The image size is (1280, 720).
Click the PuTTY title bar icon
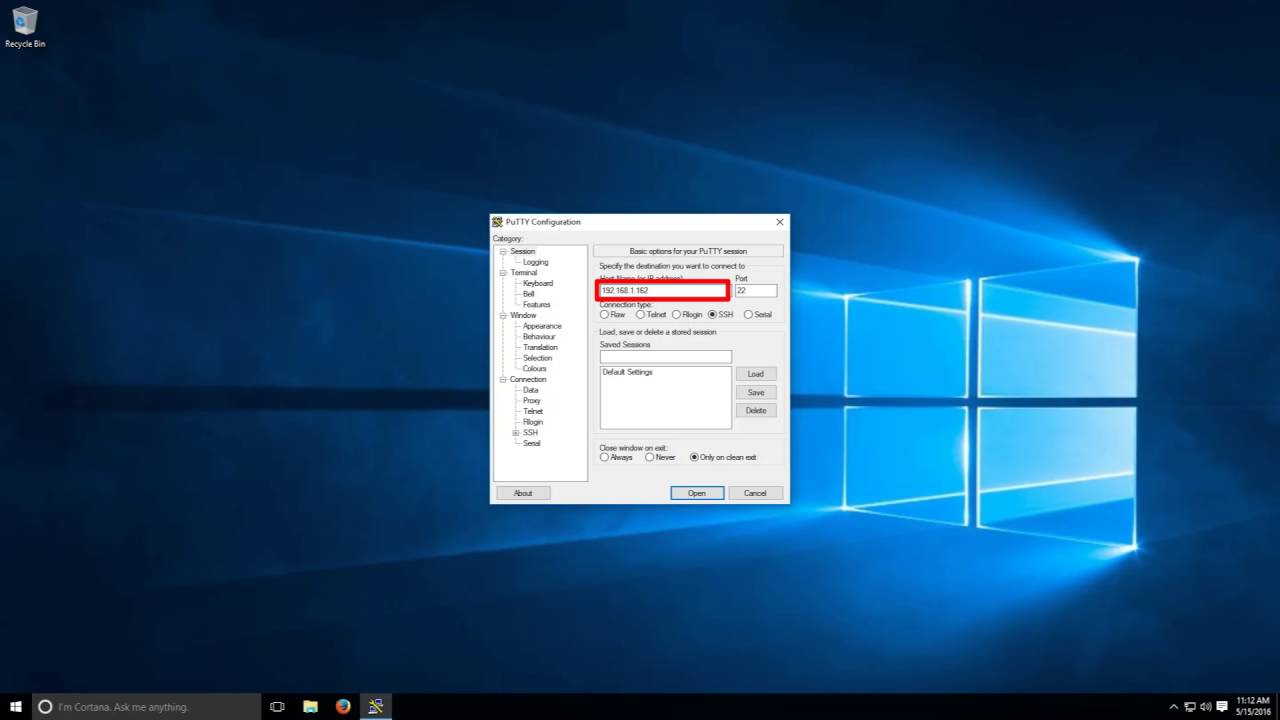coord(497,222)
